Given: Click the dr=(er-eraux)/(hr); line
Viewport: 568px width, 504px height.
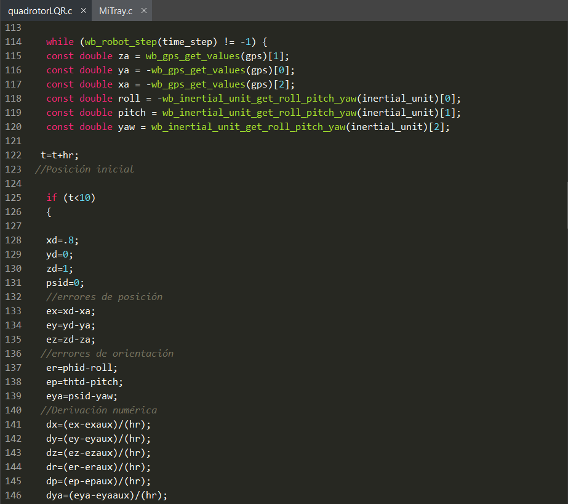Looking at the screenshot, I should [x=99, y=467].
